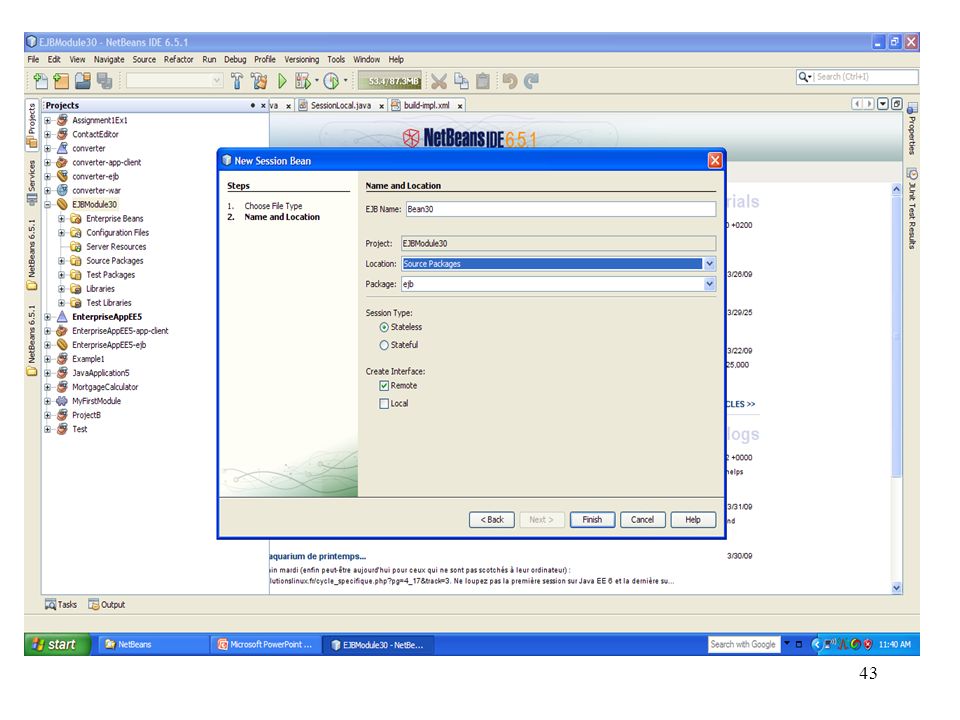Click the Server Resources folder icon
This screenshot has height=720, width=960.
tap(76, 247)
